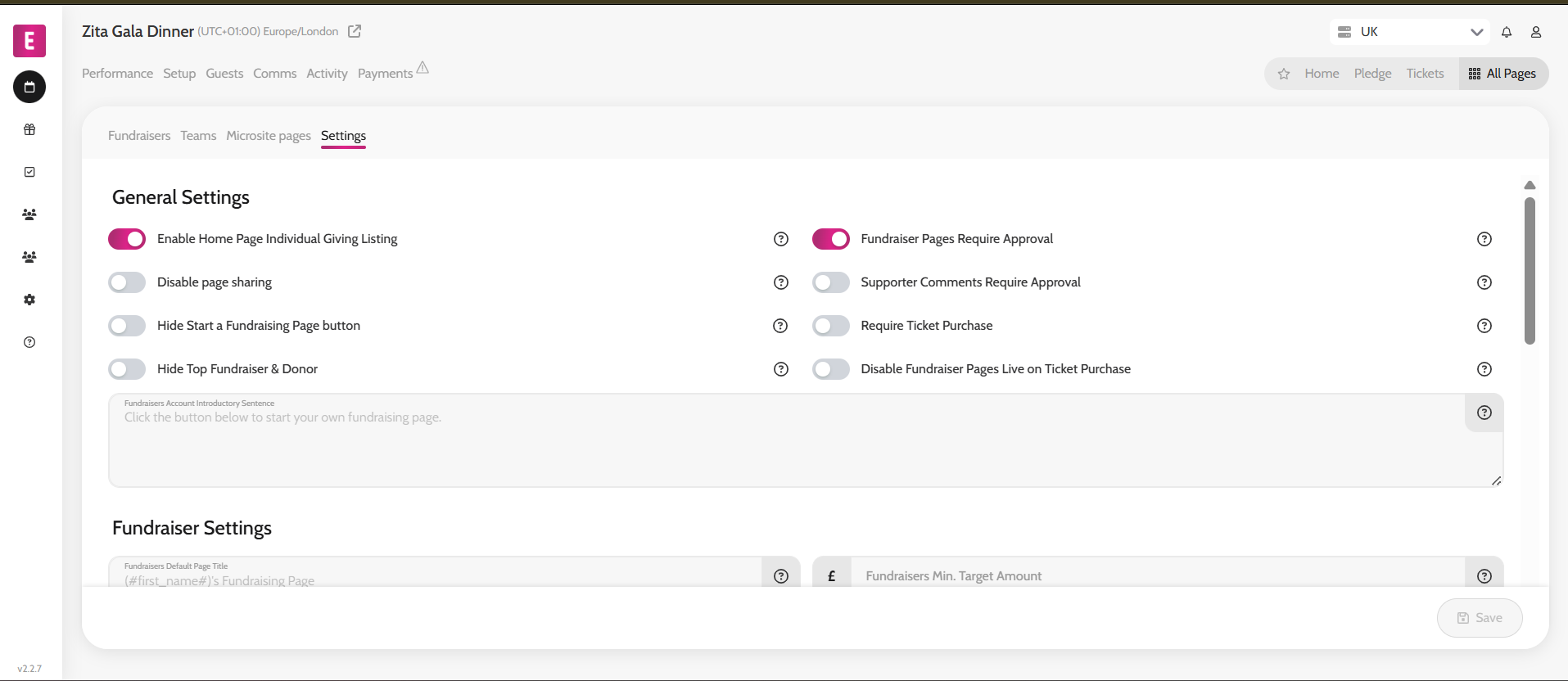
Task: Open the upper people group sidebar icon
Action: pos(29,214)
